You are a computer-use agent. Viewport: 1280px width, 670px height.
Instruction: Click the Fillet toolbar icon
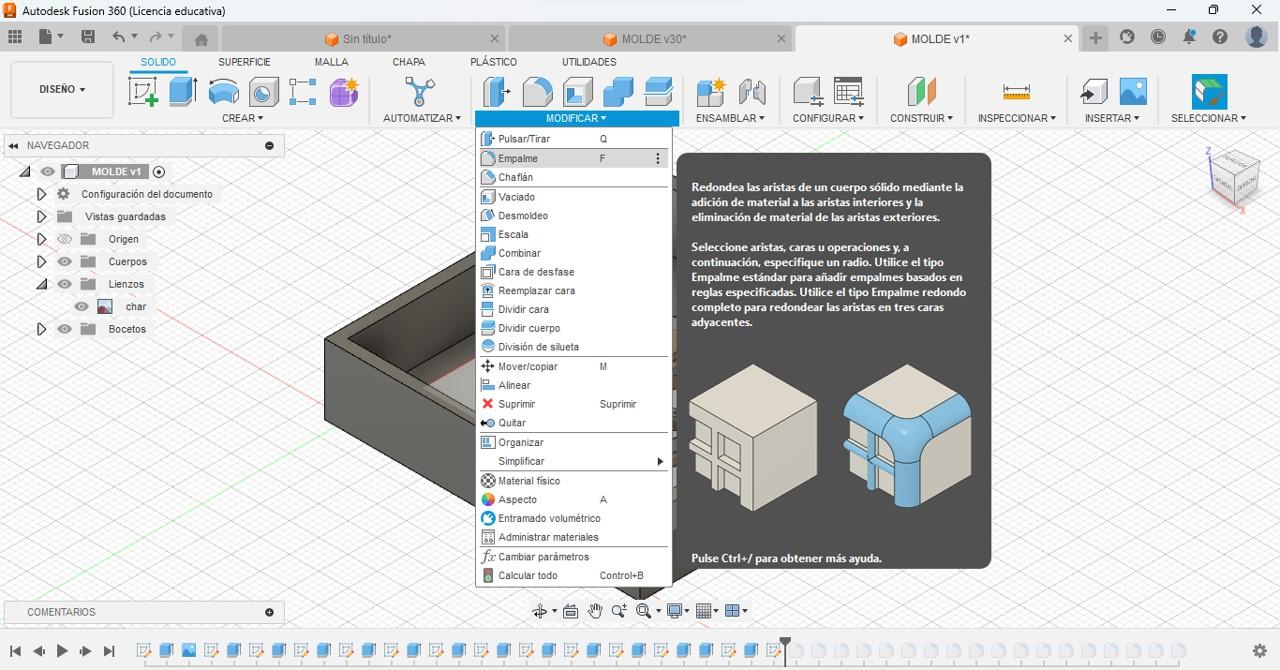[x=537, y=92]
